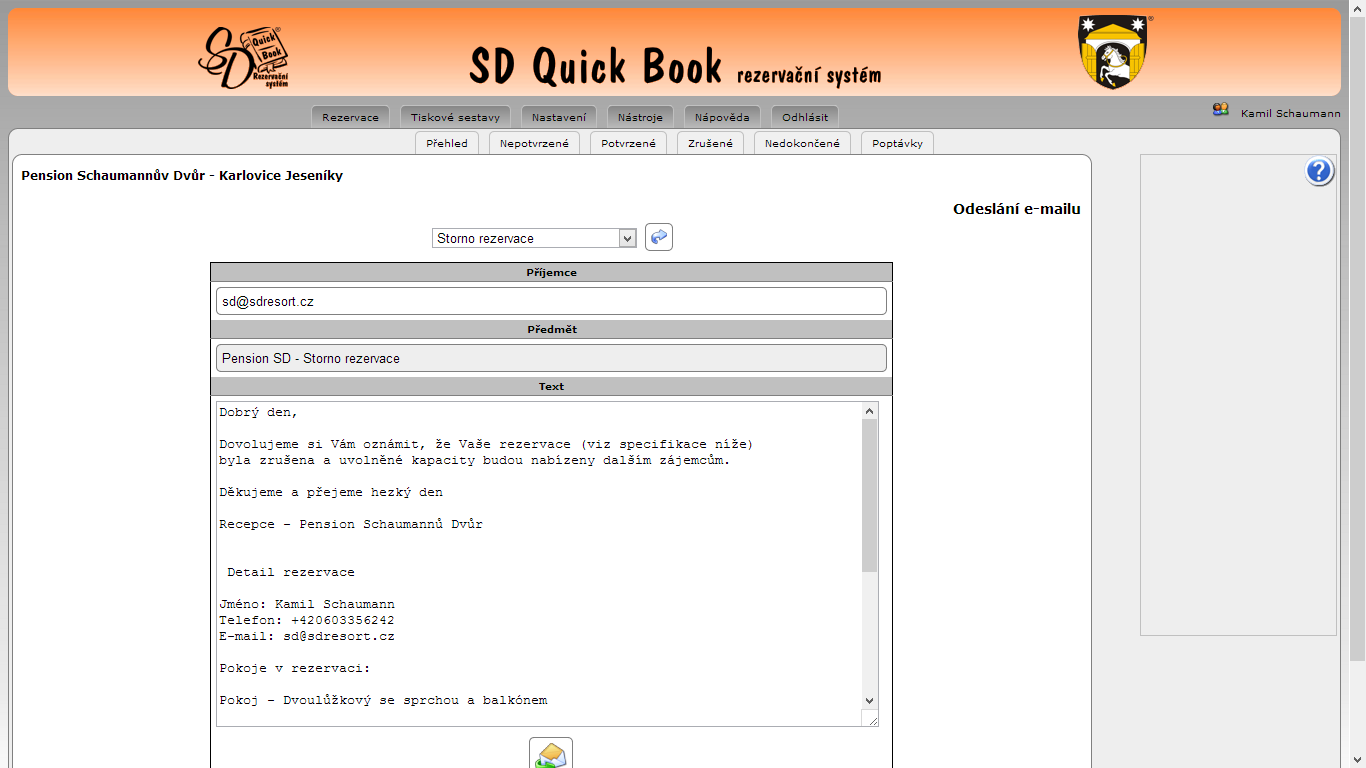Switch to the Potvrzené tab
Image resolution: width=1366 pixels, height=768 pixels.
628,143
